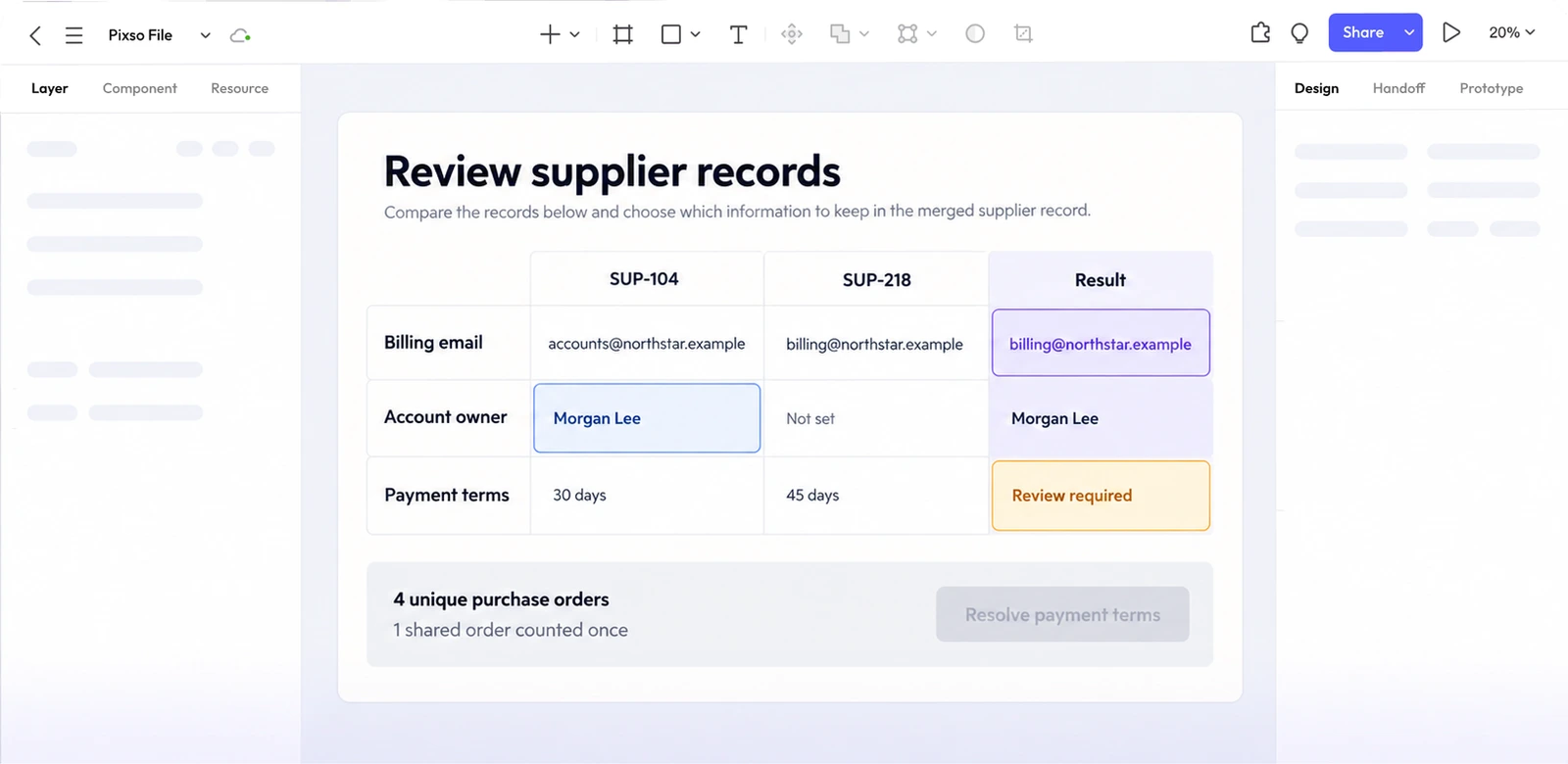Click the Review supplier records heading

click(612, 171)
